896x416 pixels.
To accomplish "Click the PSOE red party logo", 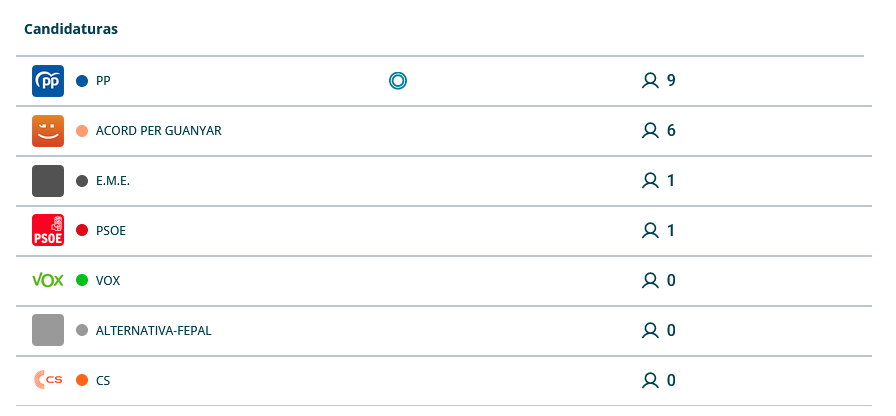I will pos(48,231).
